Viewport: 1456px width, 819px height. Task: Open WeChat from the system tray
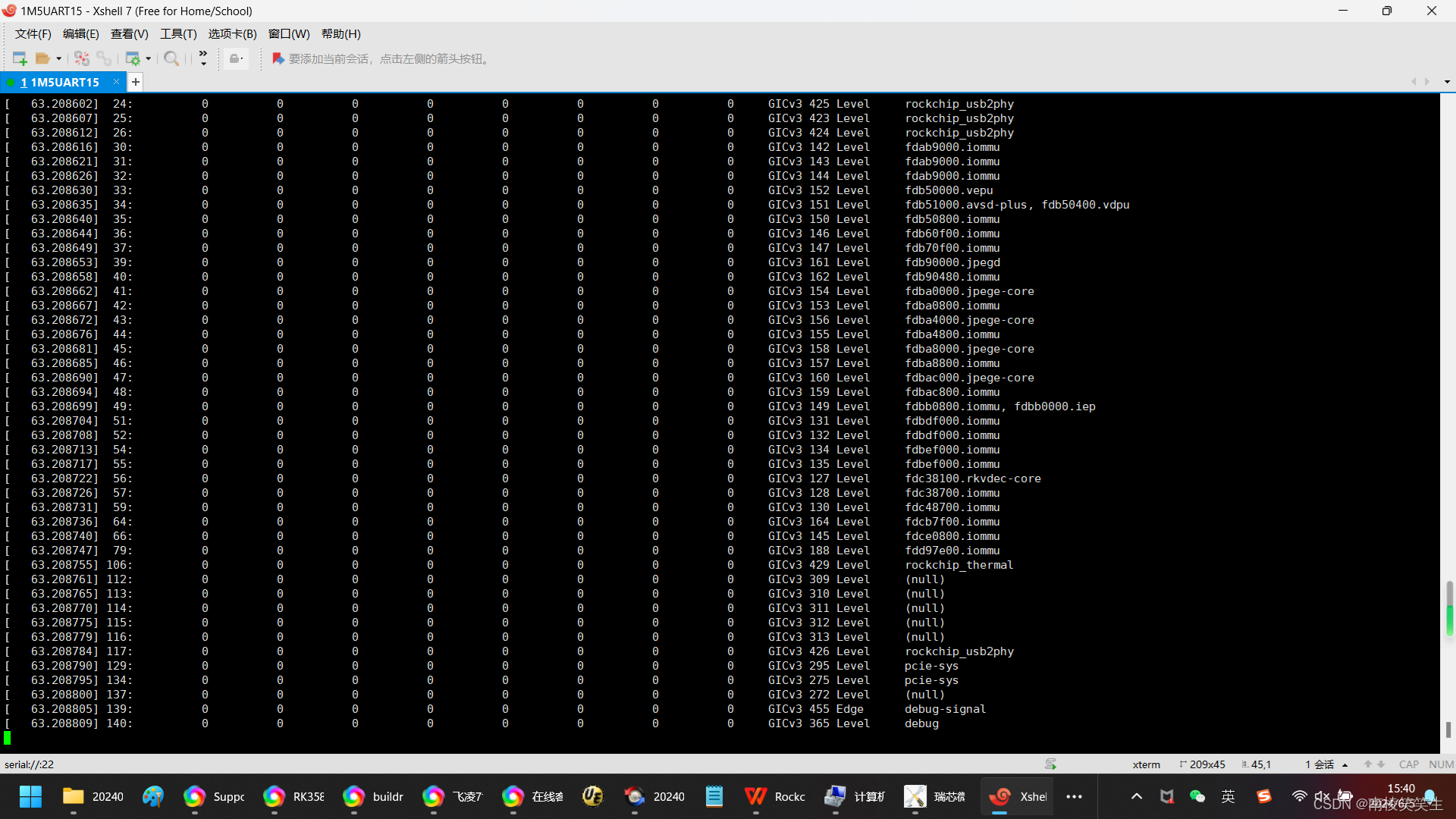click(1197, 796)
